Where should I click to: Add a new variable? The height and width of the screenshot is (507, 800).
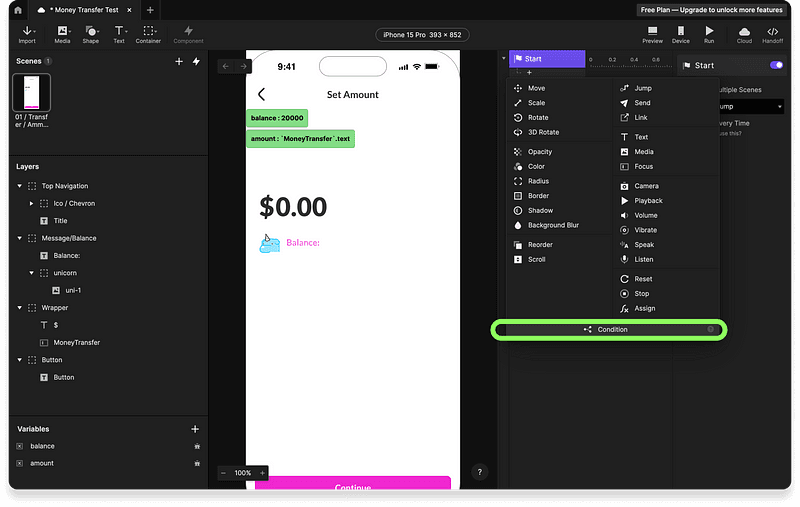point(195,429)
